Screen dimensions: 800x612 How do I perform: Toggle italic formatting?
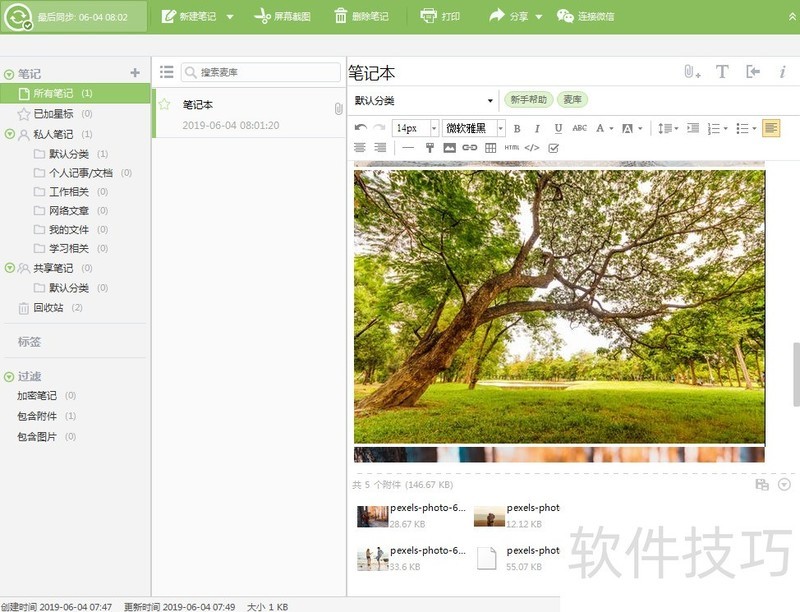point(538,128)
